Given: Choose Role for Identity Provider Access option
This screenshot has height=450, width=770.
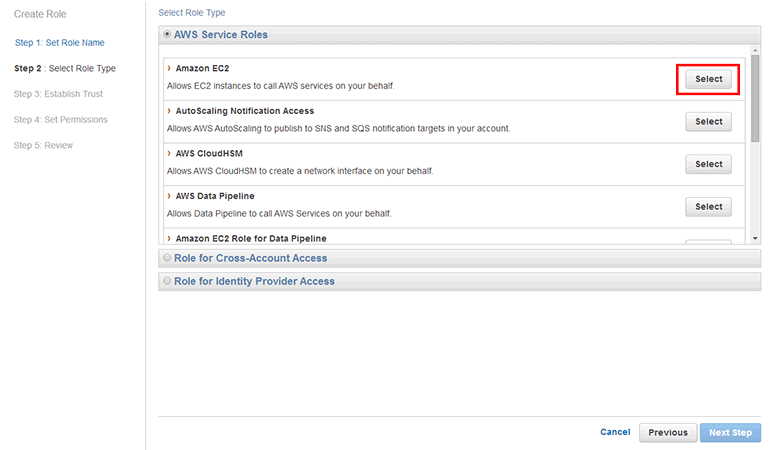Looking at the screenshot, I should (167, 281).
